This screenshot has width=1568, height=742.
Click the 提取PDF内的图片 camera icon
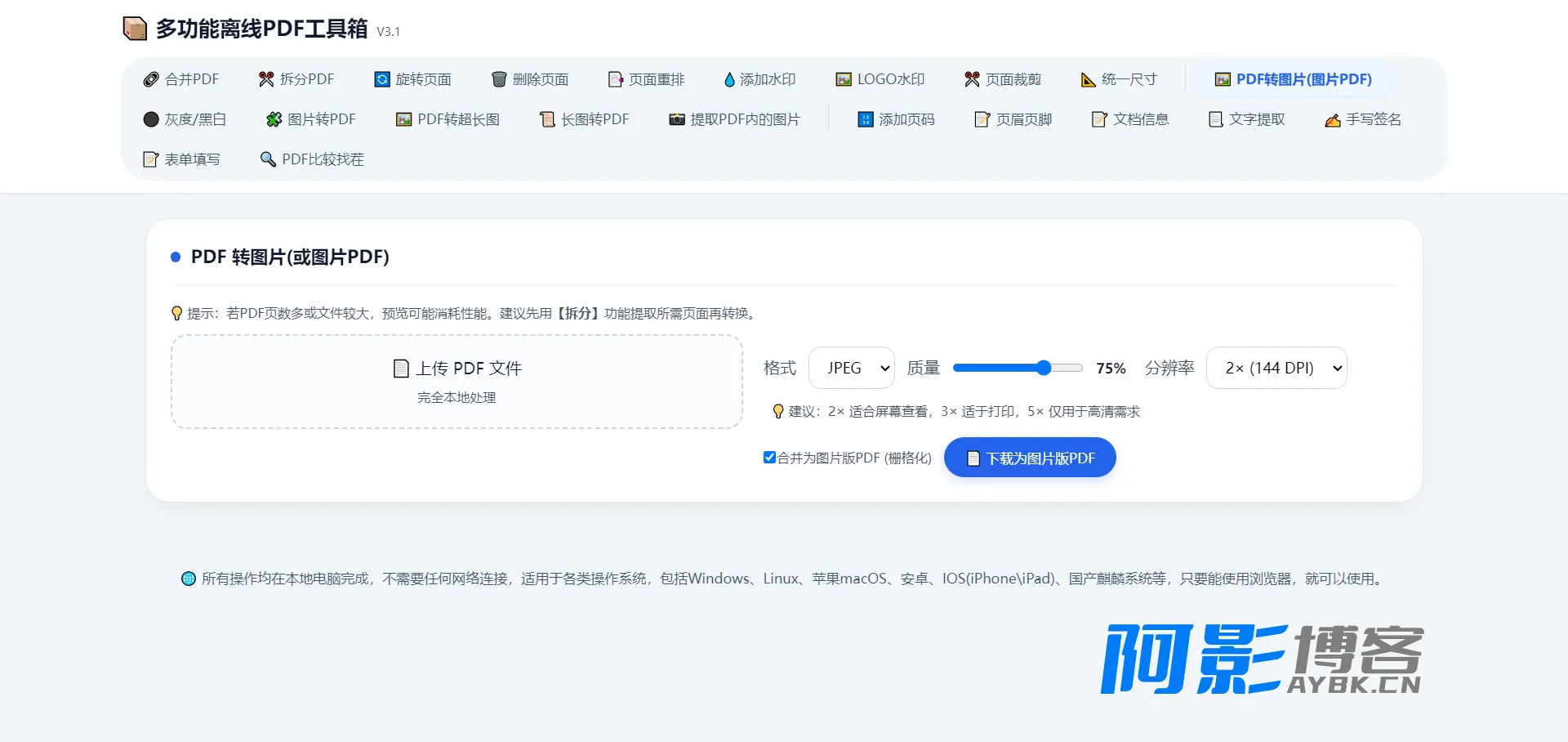pyautogui.click(x=677, y=119)
